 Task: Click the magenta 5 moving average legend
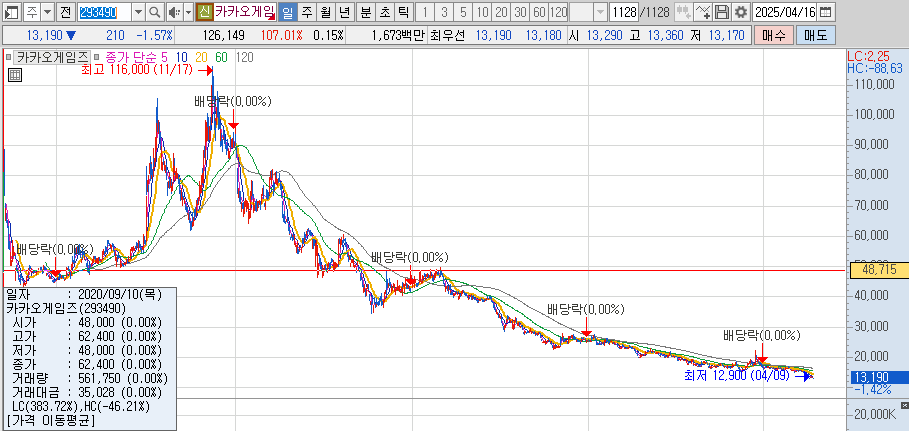pos(163,57)
